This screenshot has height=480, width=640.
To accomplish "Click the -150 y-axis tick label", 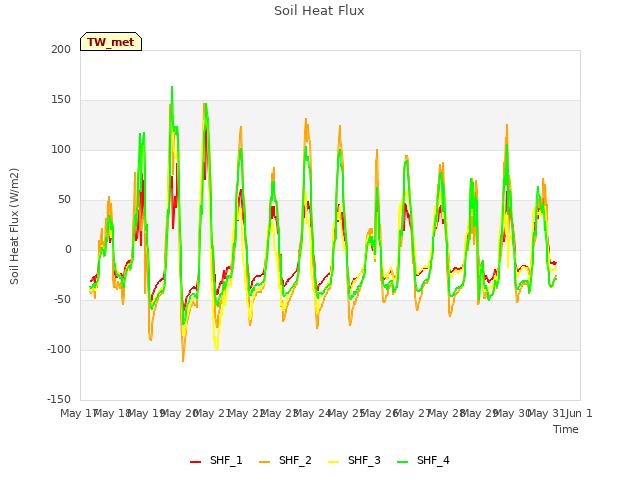I will 59,399.
